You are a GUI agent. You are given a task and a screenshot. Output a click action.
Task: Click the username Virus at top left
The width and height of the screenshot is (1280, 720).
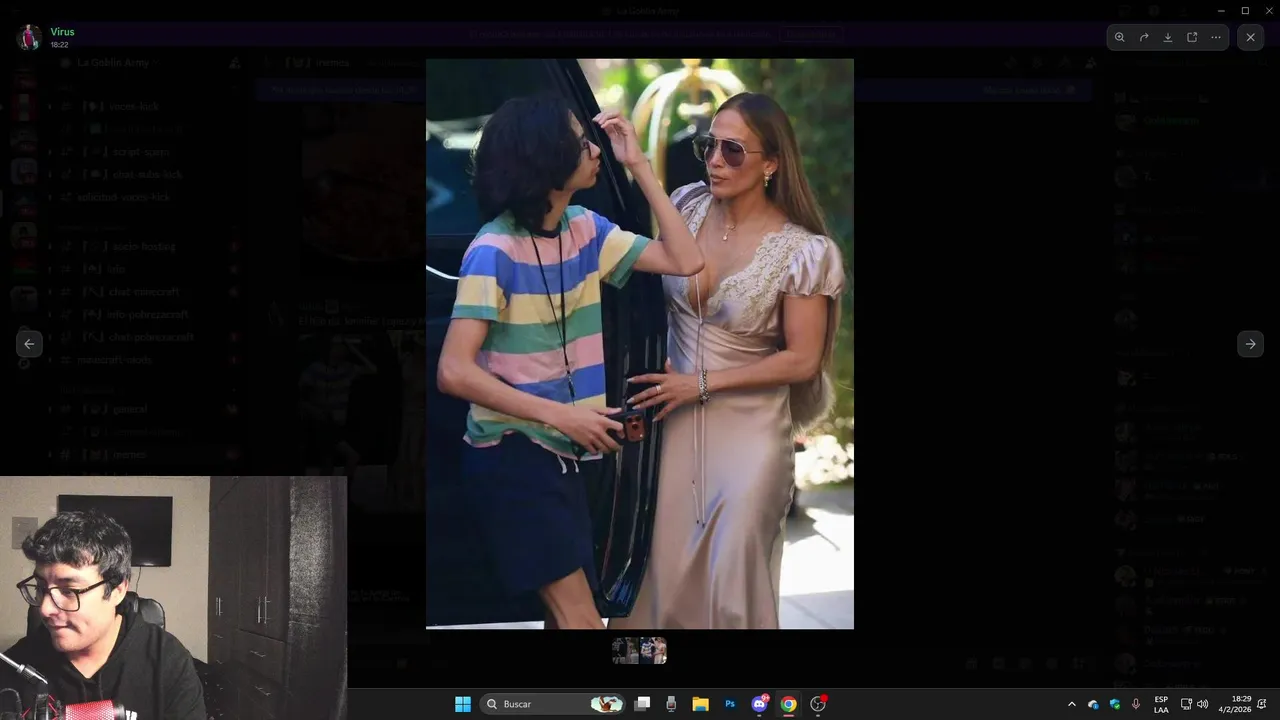(x=62, y=31)
